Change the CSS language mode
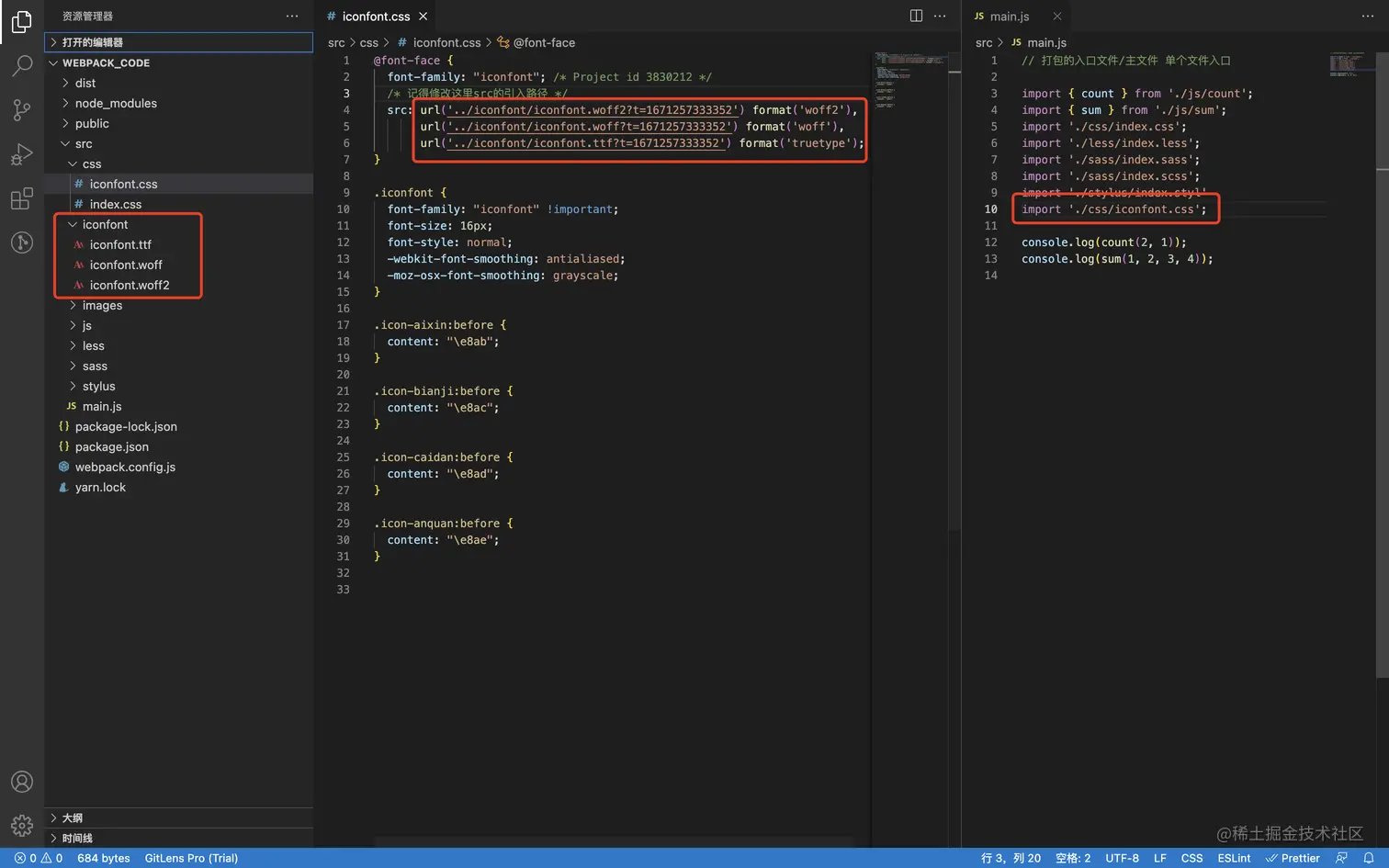The width and height of the screenshot is (1389, 868). click(1191, 858)
